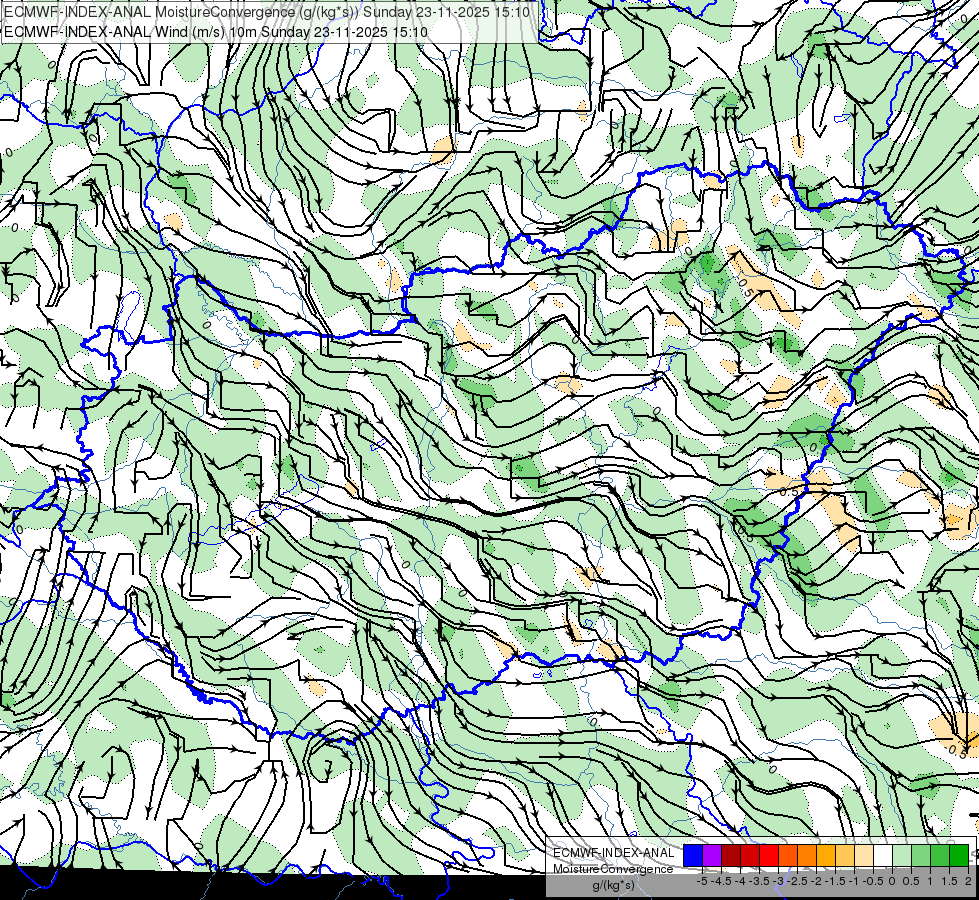Image resolution: width=979 pixels, height=900 pixels.
Task: Click the legend value -5
Action: [x=702, y=881]
